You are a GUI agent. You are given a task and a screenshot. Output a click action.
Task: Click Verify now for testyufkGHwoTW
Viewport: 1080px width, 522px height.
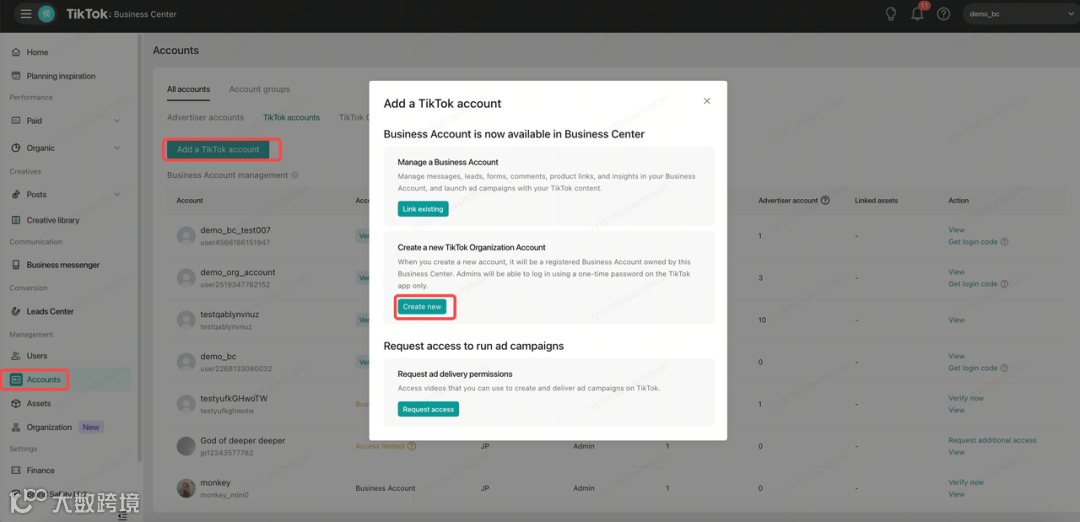pos(966,398)
